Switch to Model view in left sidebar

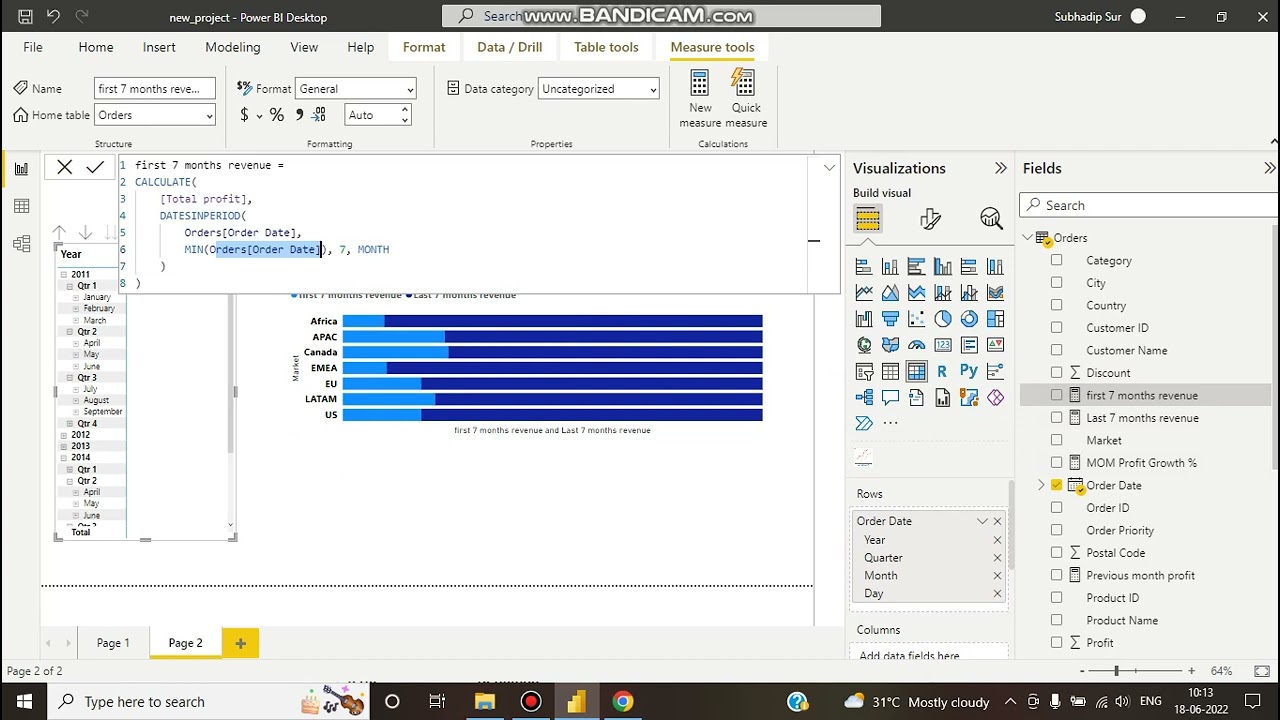(x=21, y=244)
